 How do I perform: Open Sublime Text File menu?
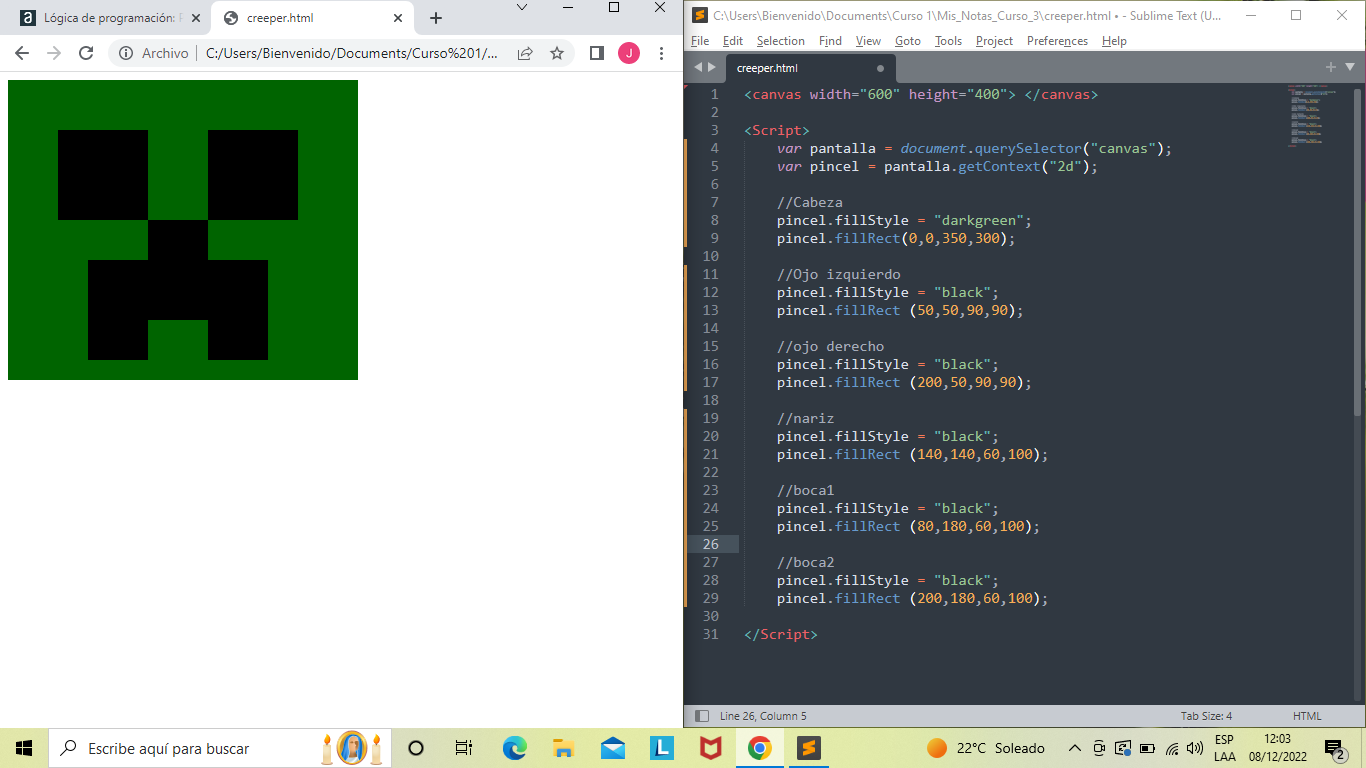(x=700, y=41)
